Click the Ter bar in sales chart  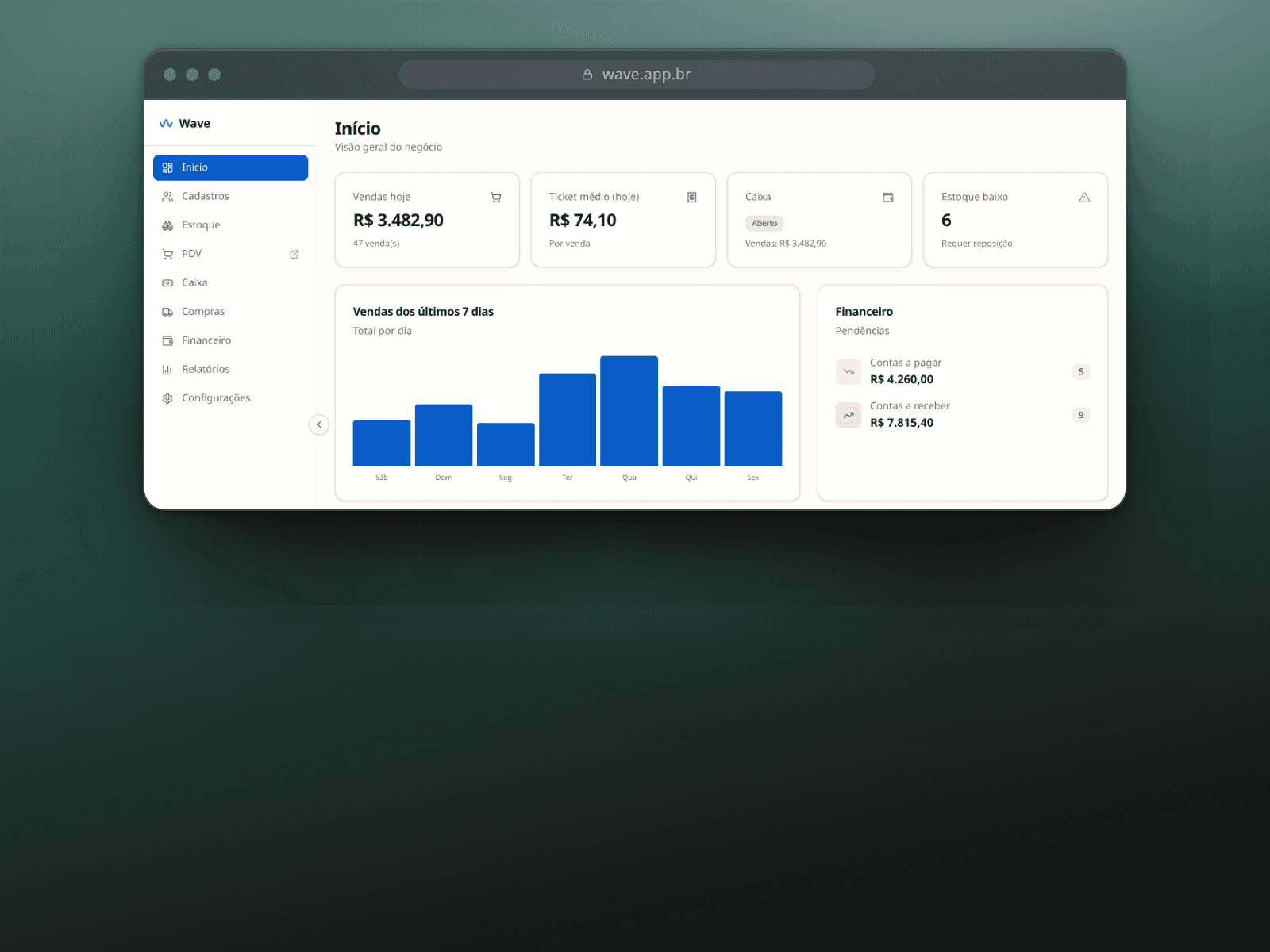[x=568, y=420]
